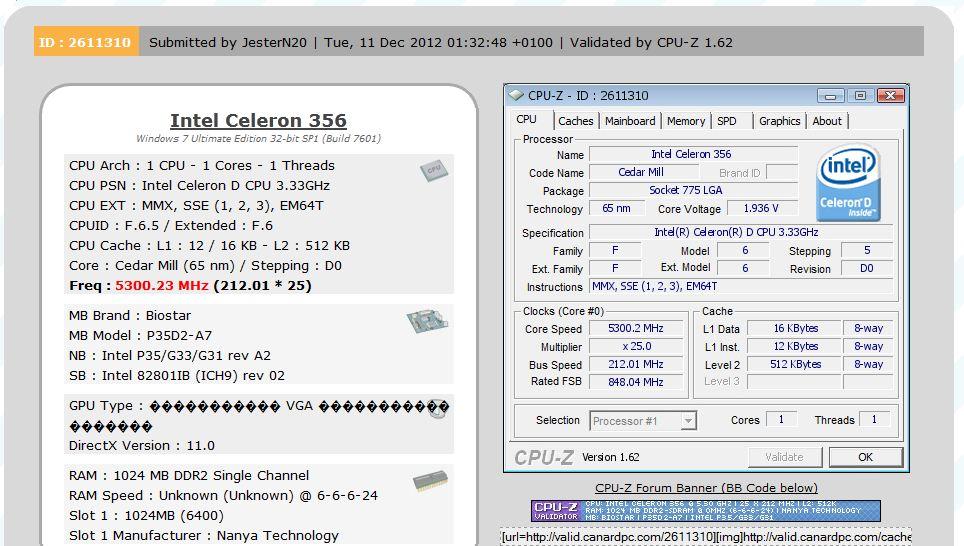
Task: Click the red Freq 5300.23 MHz text
Action: 162,286
